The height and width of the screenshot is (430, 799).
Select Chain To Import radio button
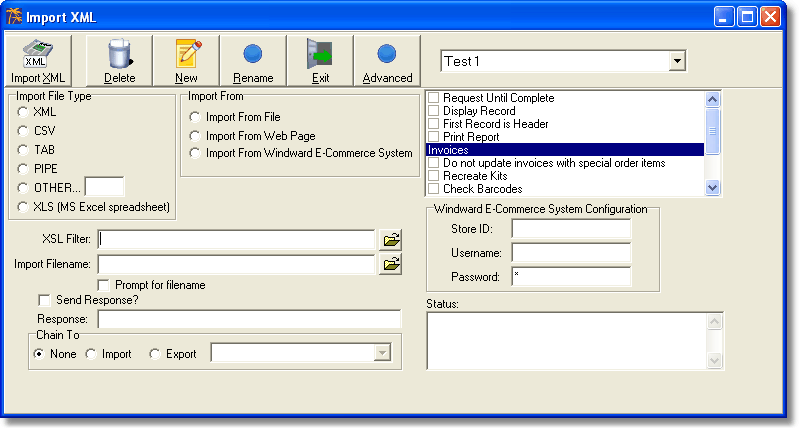click(91, 354)
